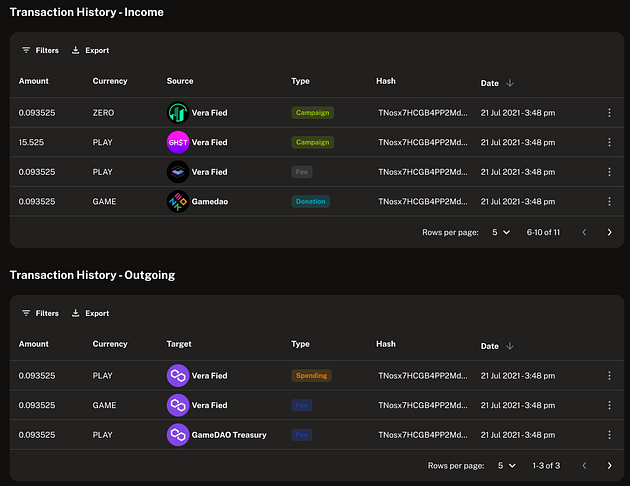Open the Outgoing rows per page dropdown
This screenshot has width=630, height=486.
click(507, 466)
